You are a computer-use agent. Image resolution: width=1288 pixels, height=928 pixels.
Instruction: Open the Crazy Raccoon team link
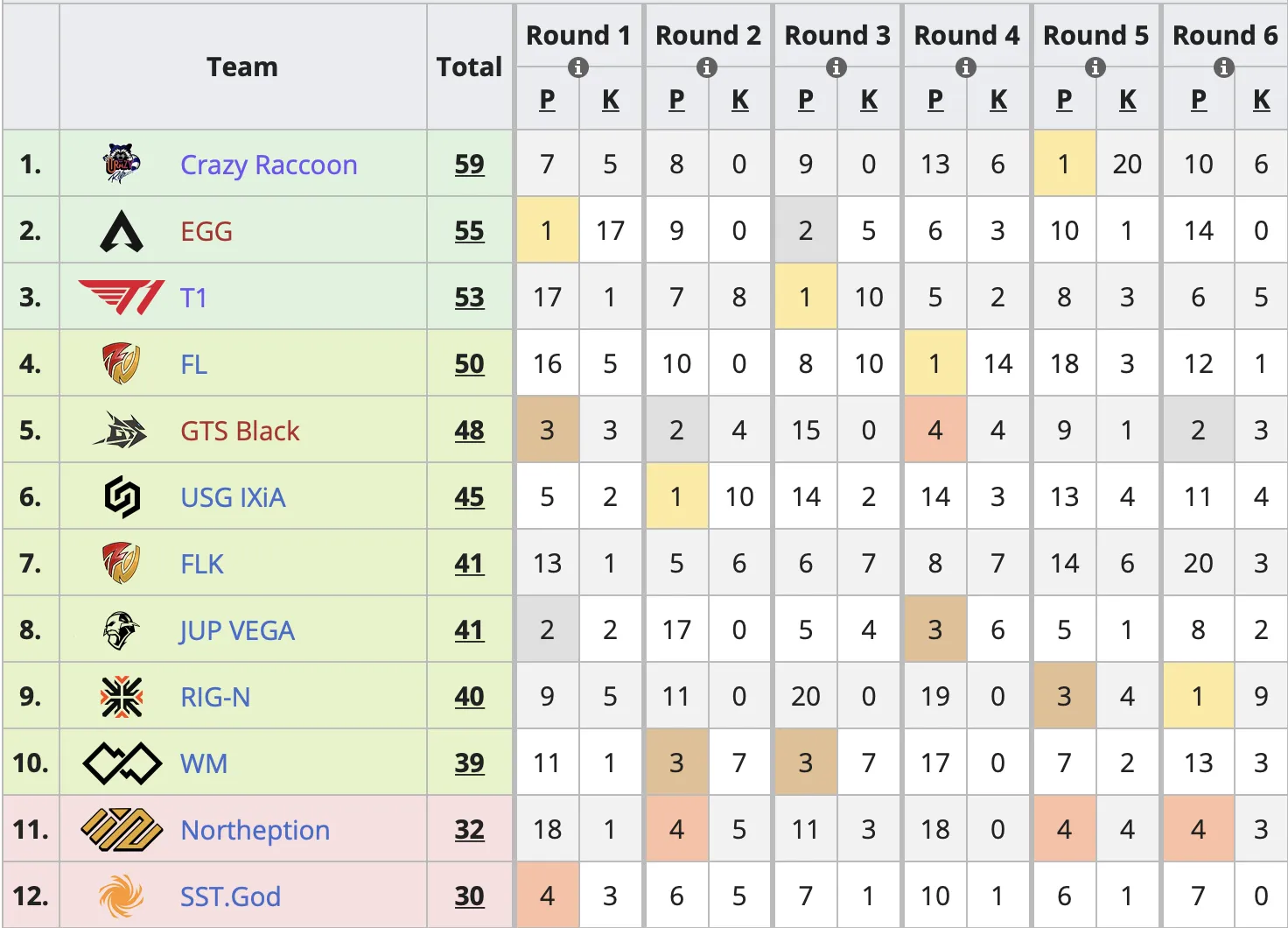coord(269,165)
